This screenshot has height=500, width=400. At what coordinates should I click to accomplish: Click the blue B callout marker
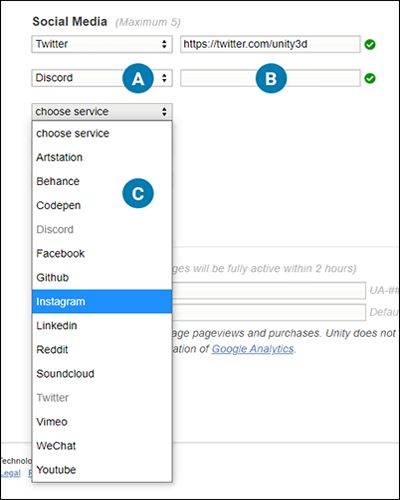(271, 79)
